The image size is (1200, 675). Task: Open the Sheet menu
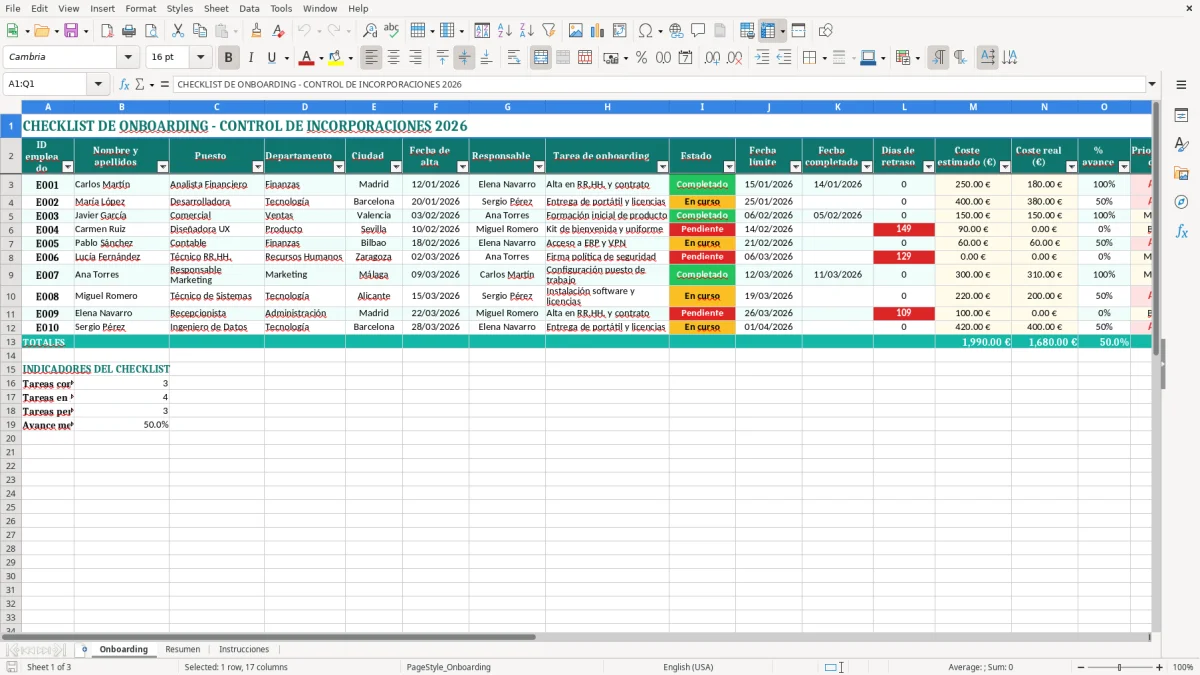coord(216,8)
